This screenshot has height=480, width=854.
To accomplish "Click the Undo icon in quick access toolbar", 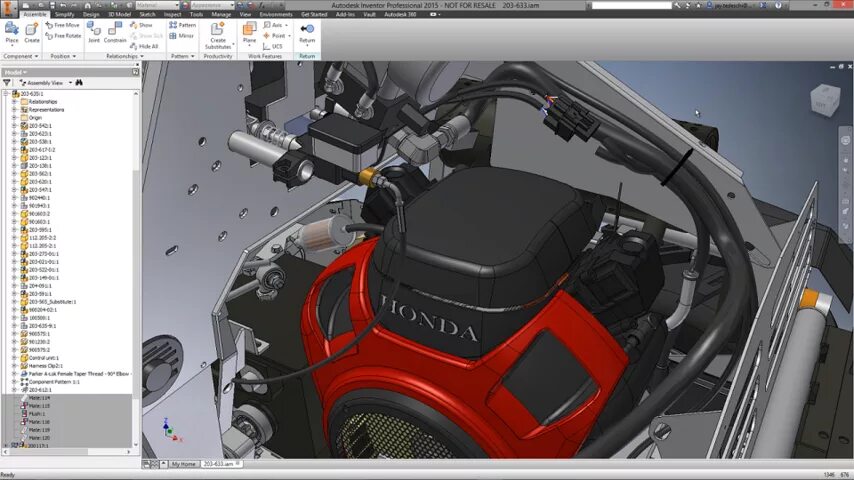I will click(63, 5).
